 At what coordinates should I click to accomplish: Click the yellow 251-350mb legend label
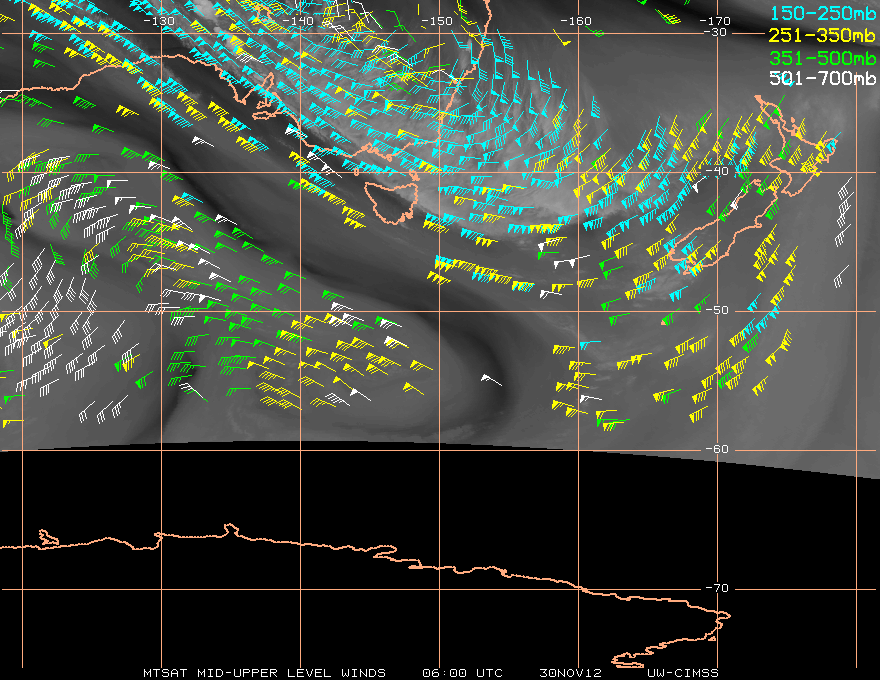pos(822,35)
